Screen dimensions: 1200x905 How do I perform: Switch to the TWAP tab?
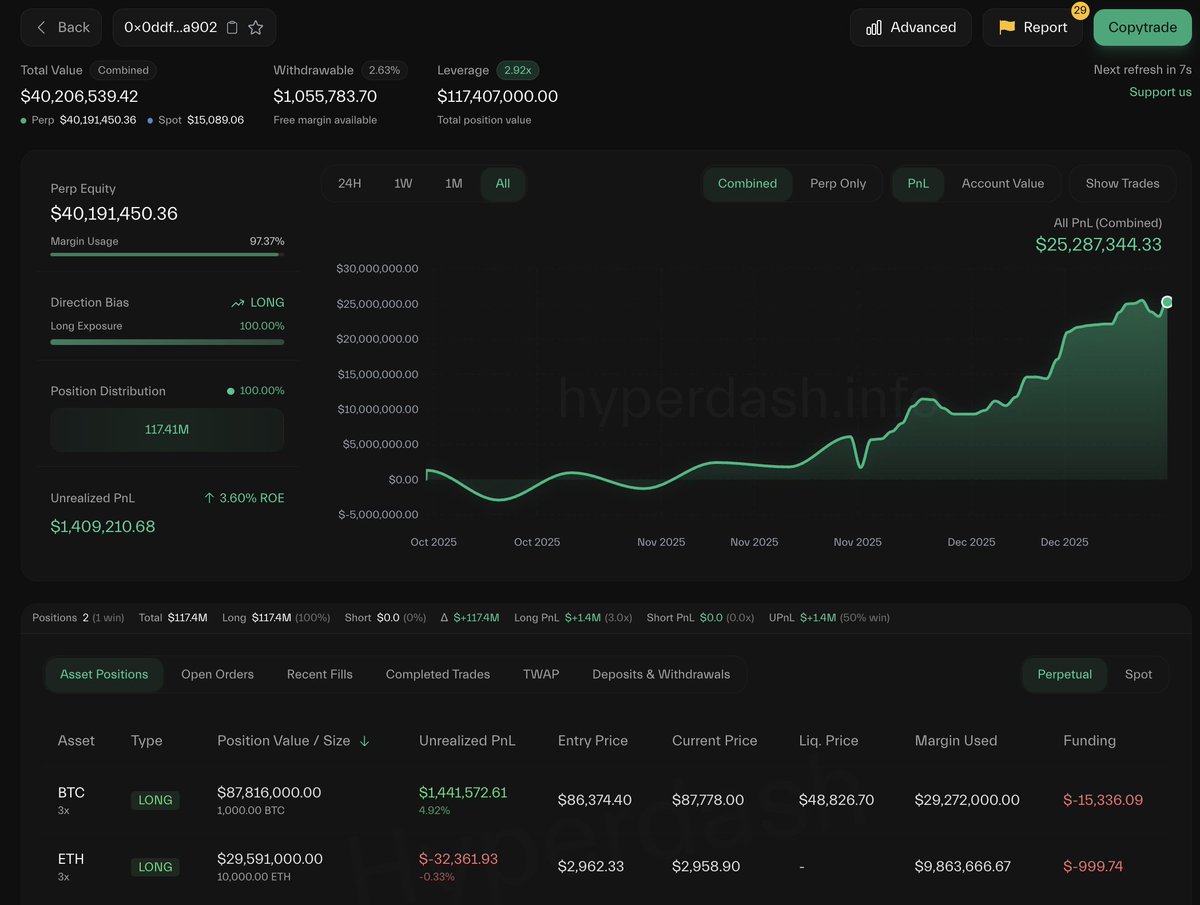point(541,674)
